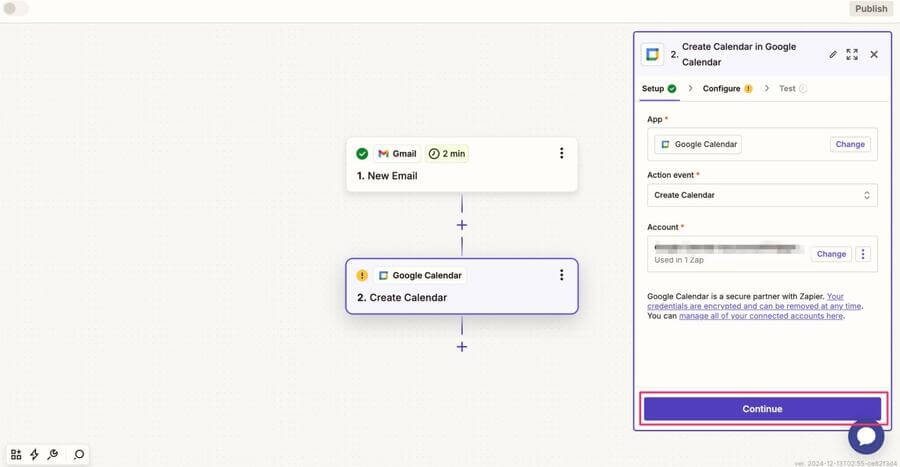Click the Google Calendar badge on step card

[420, 275]
